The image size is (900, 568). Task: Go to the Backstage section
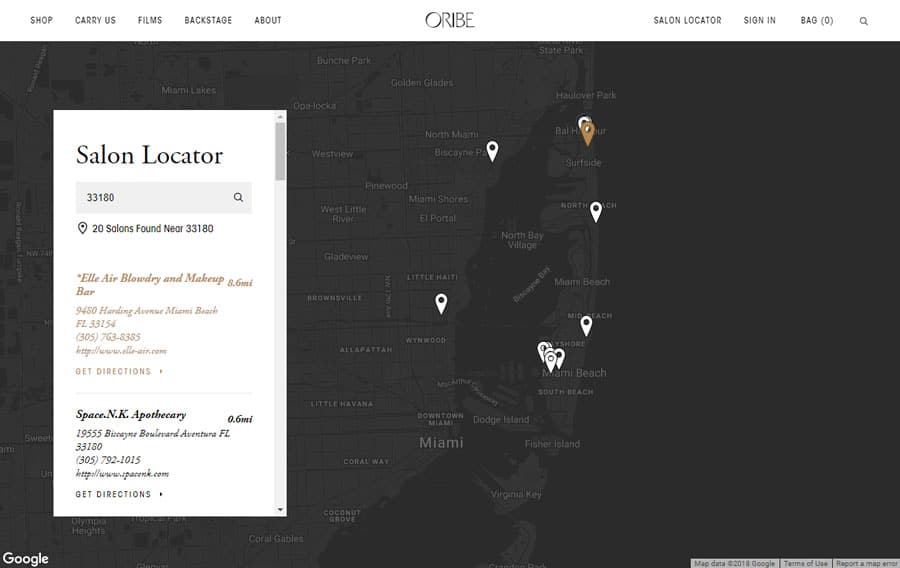point(208,21)
